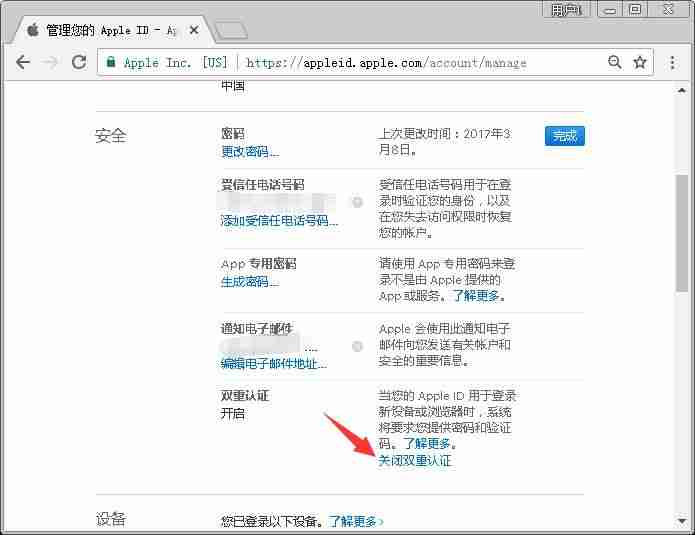Click the 双重认证 label
The image size is (695, 535).
[245, 395]
